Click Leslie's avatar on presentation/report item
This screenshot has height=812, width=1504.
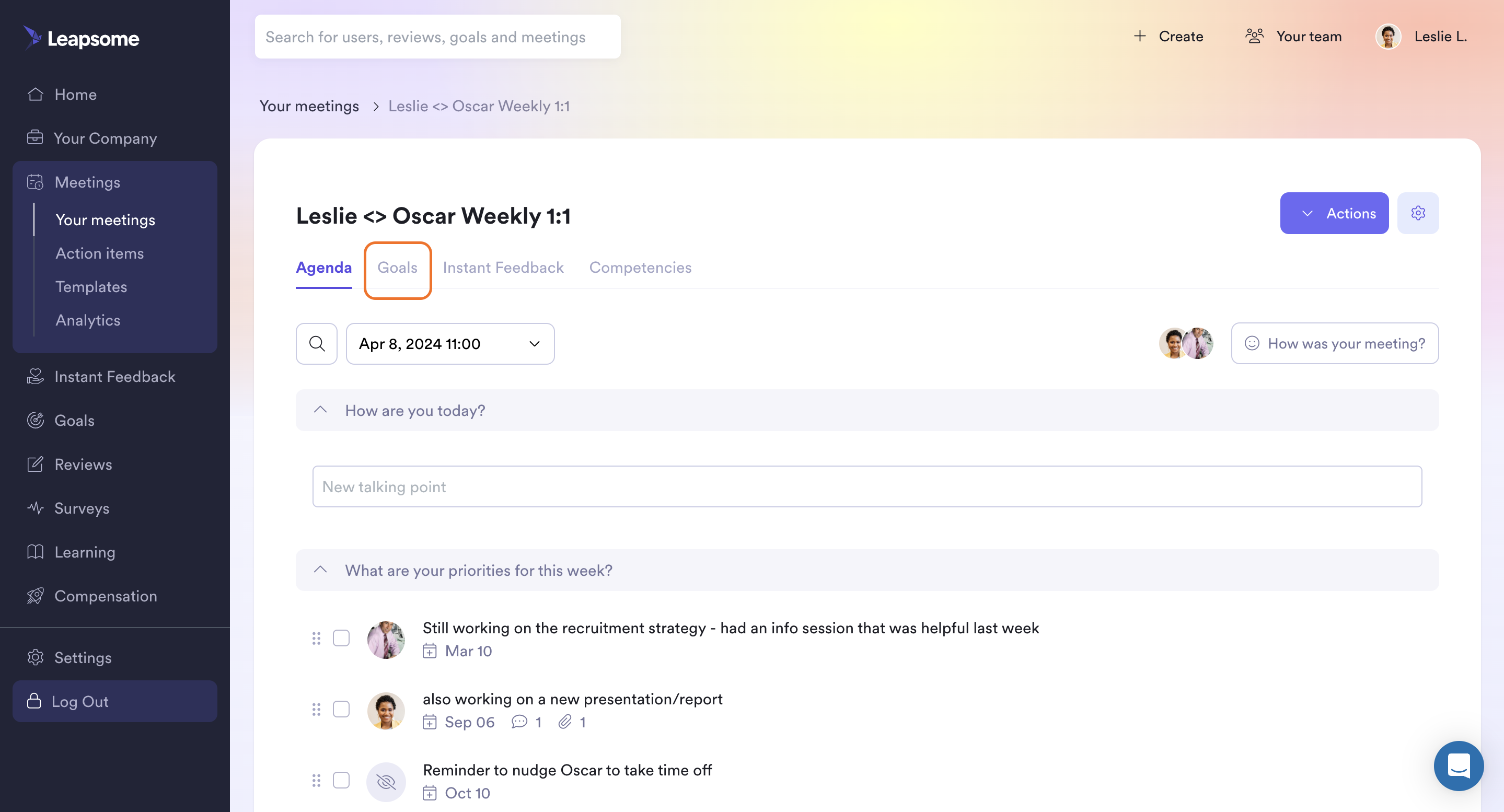coord(385,711)
